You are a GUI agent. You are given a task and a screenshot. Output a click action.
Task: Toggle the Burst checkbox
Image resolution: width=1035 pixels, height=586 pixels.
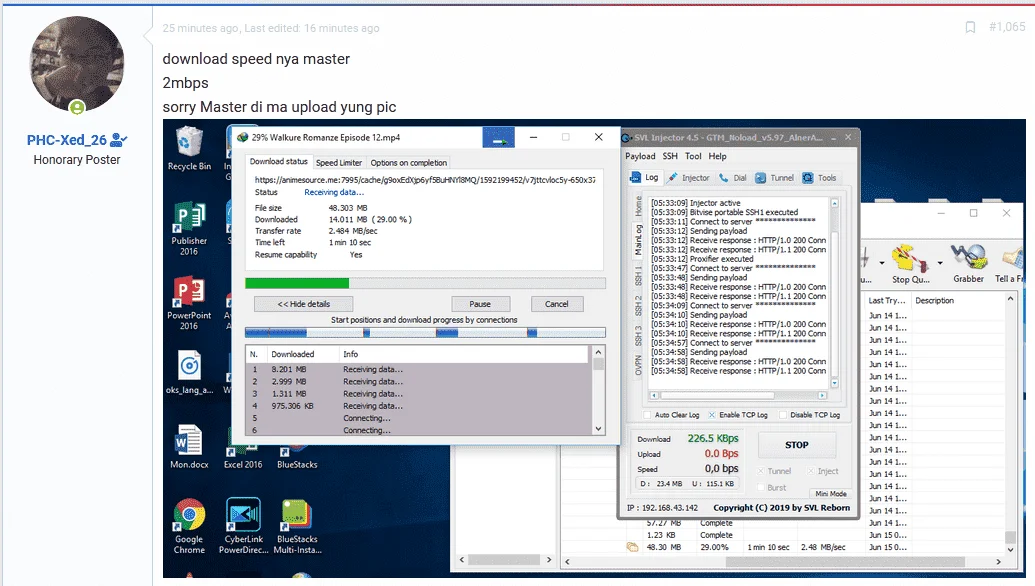coord(761,488)
